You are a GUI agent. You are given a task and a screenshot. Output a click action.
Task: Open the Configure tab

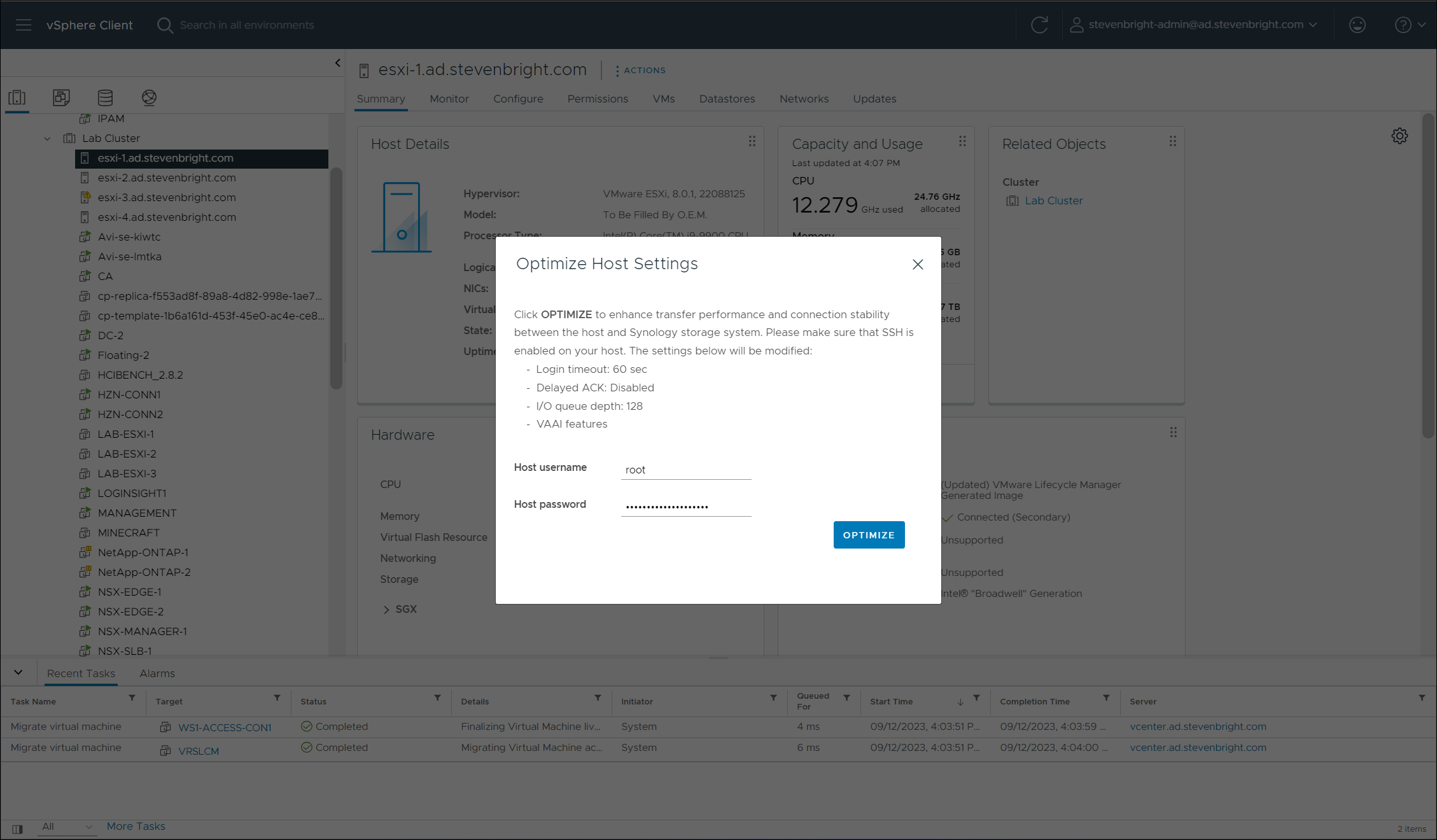pyautogui.click(x=518, y=99)
